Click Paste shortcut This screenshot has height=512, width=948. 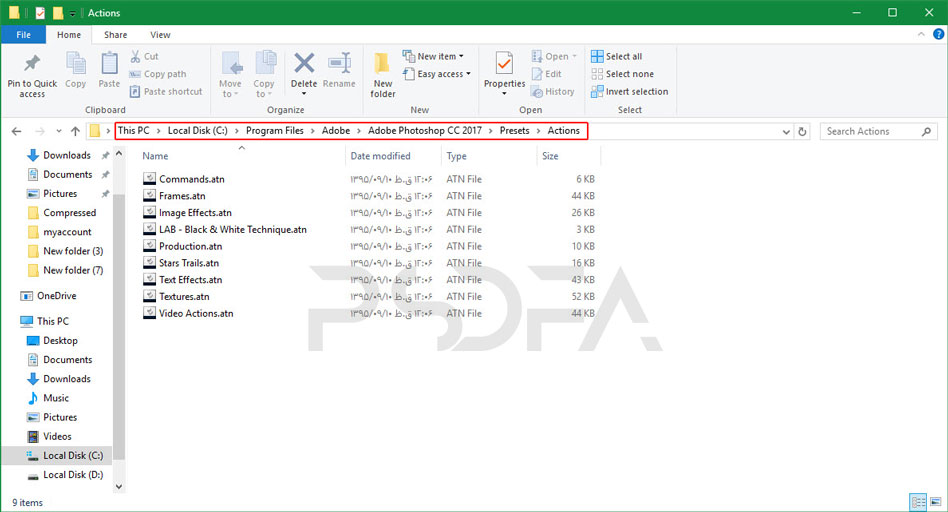[x=166, y=91]
